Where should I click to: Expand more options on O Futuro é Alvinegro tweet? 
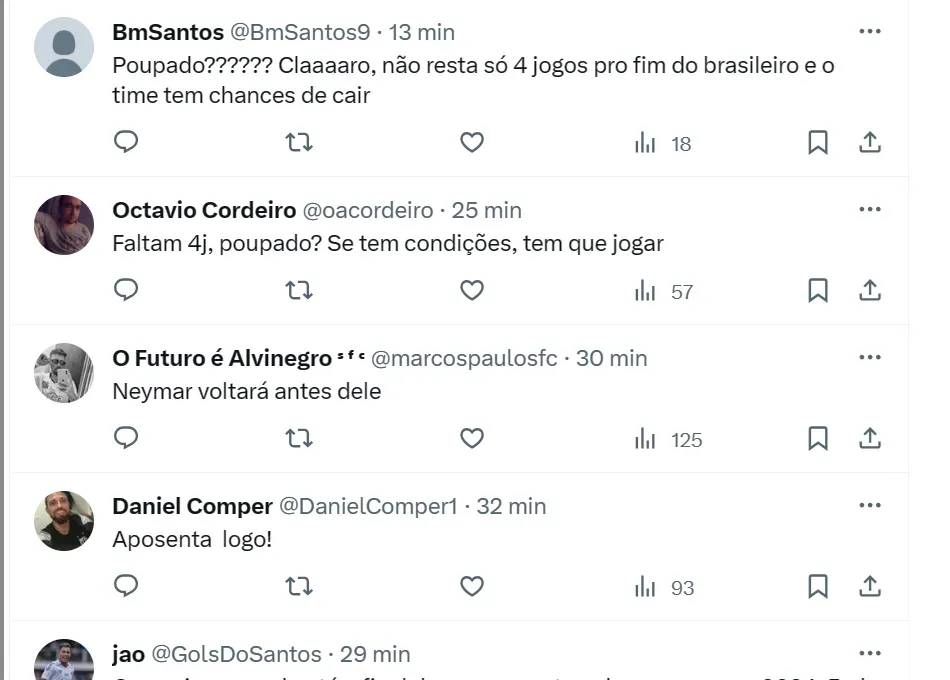(870, 358)
